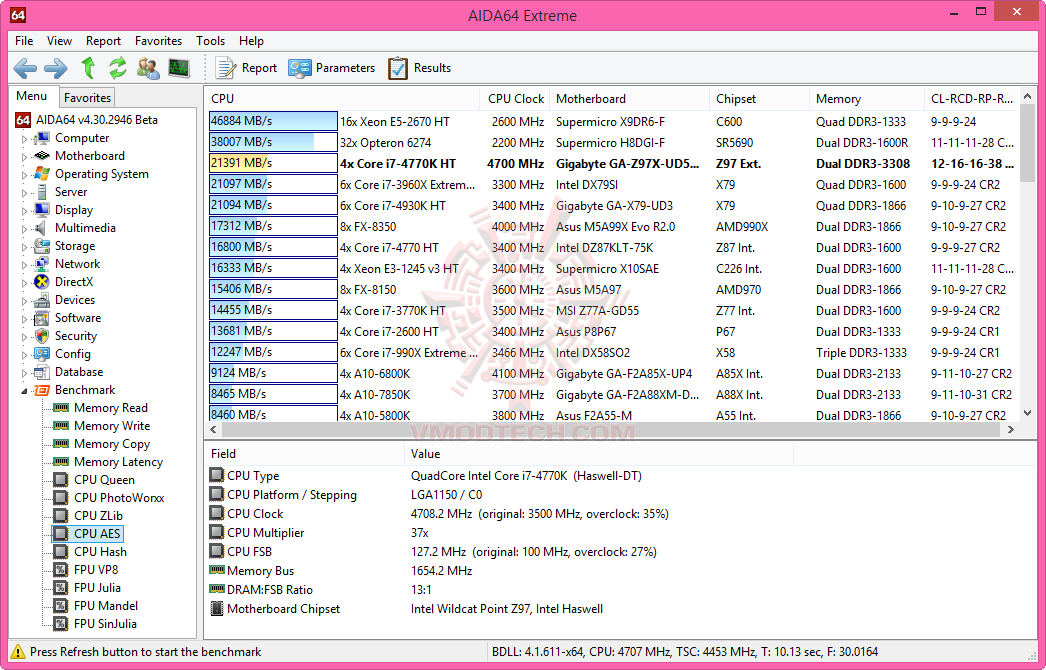Viewport: 1046px width, 670px height.
Task: Select the 8x FX-8350 result row
Action: (612, 226)
